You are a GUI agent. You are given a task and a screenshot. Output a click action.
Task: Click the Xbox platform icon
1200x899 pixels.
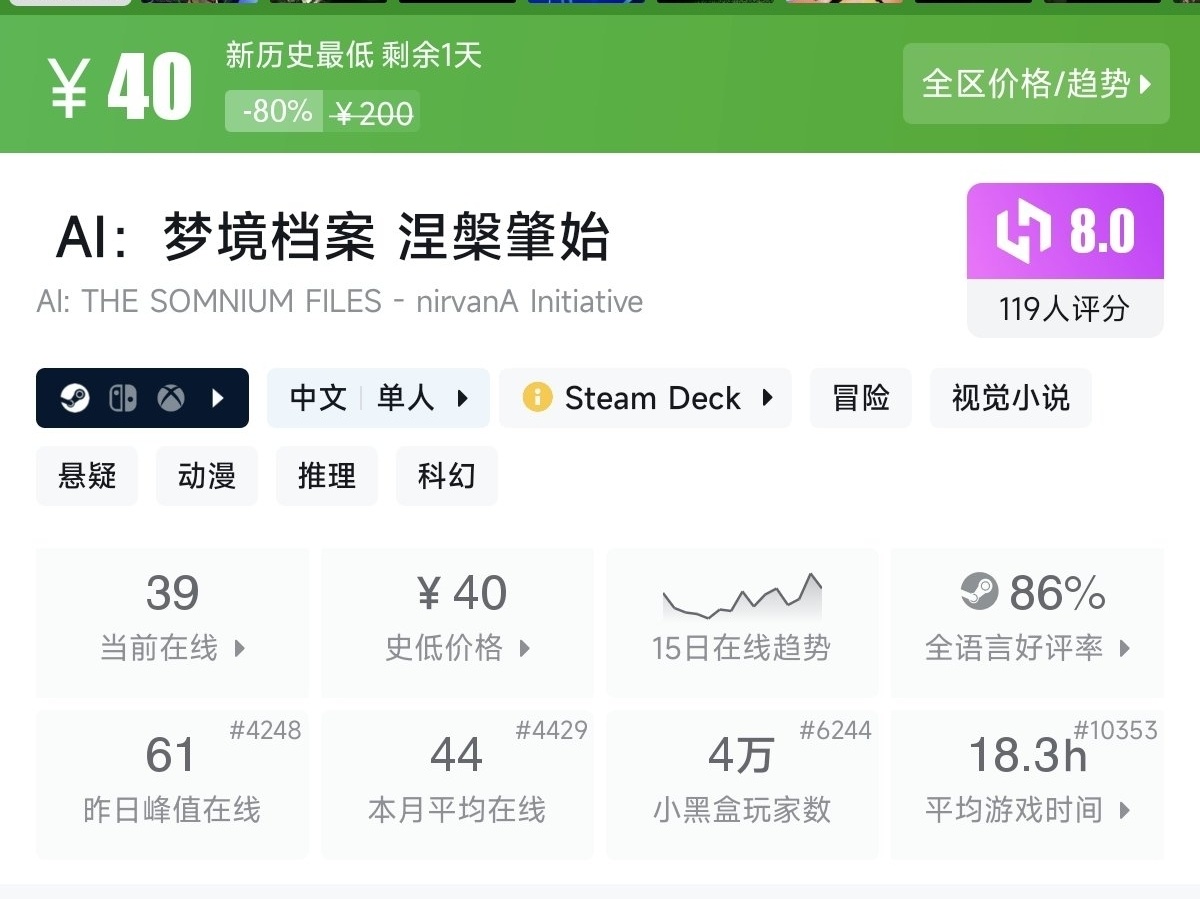point(171,399)
